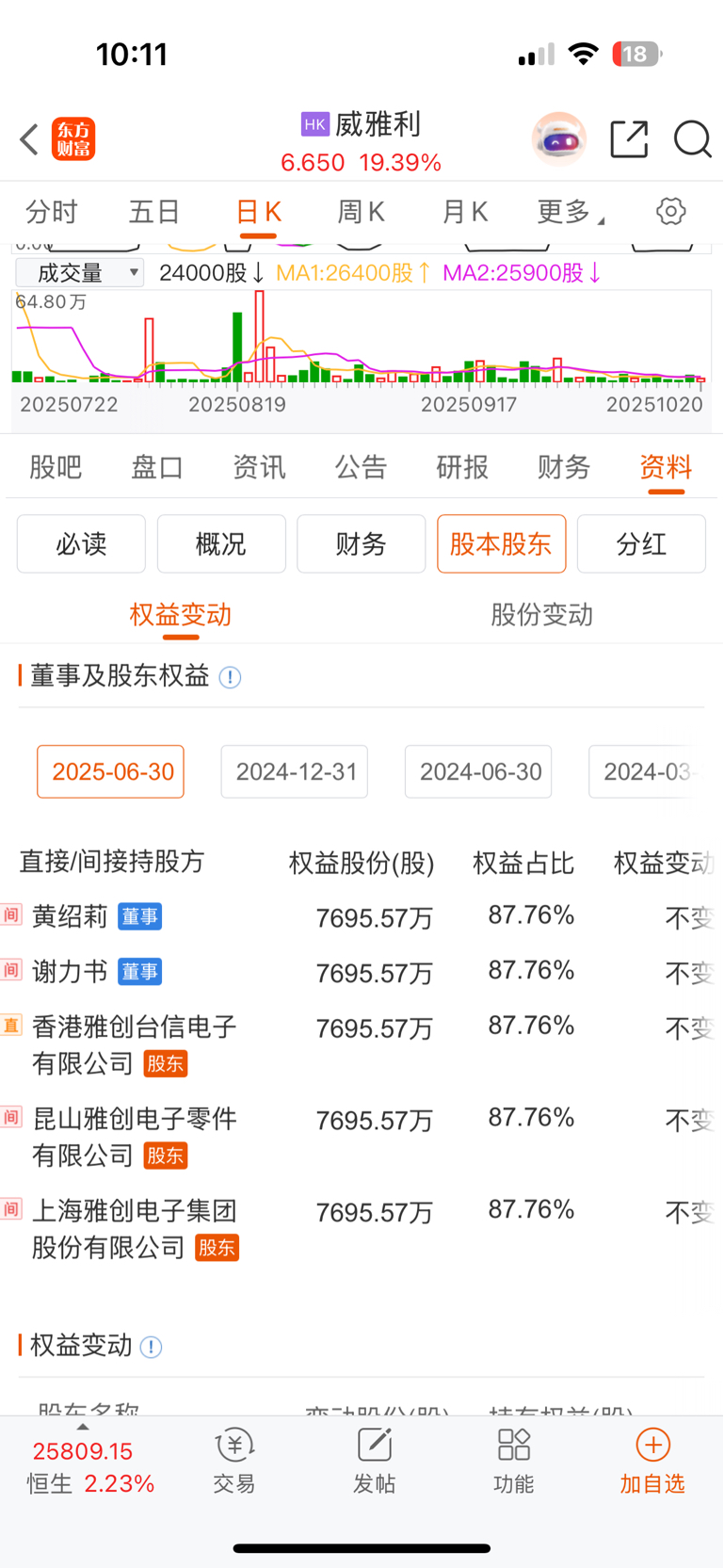Tap the tallest red volume bar
724x1568 pixels.
[260, 336]
